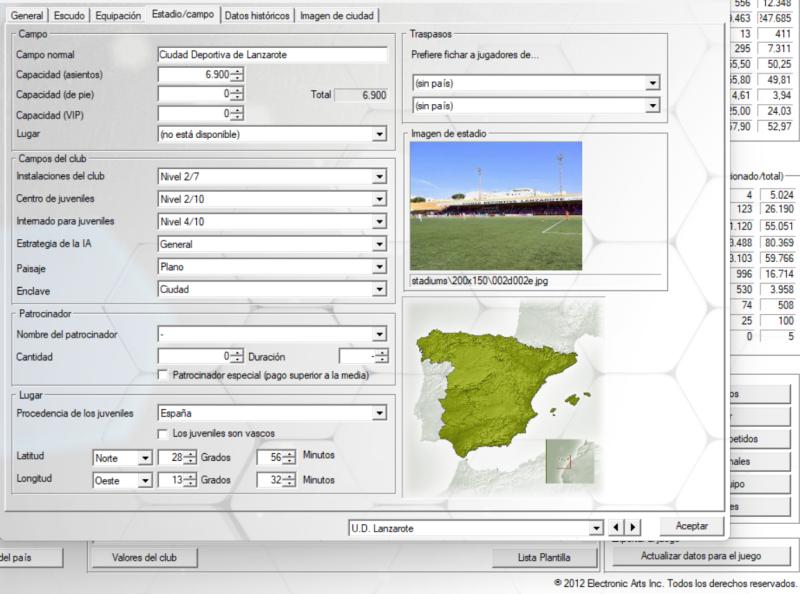Open the Equipación tab

point(118,15)
